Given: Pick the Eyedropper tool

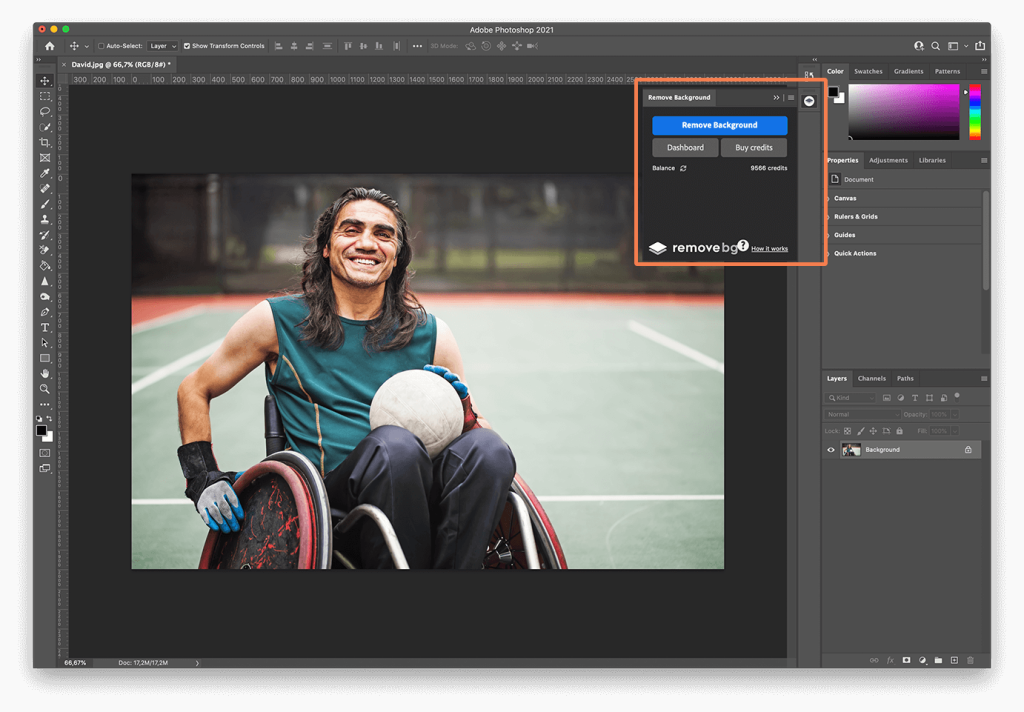Looking at the screenshot, I should (x=45, y=173).
